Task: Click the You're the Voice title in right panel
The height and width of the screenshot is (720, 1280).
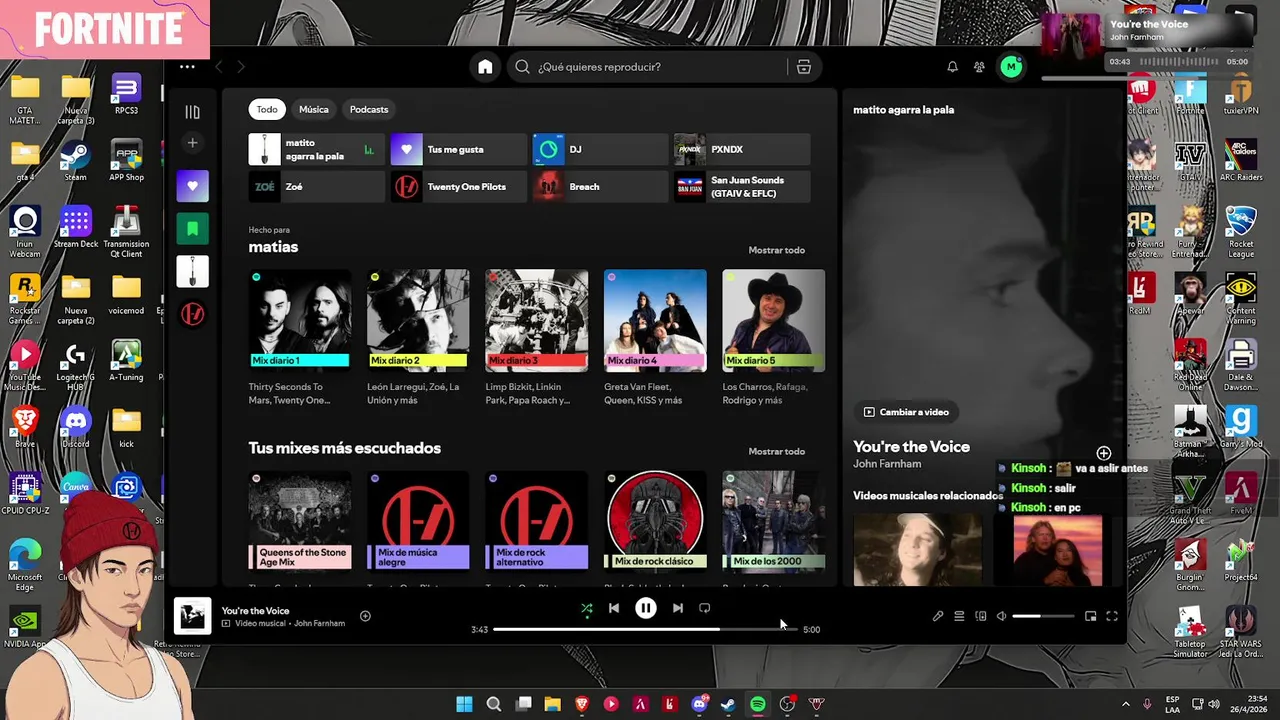Action: click(x=911, y=447)
